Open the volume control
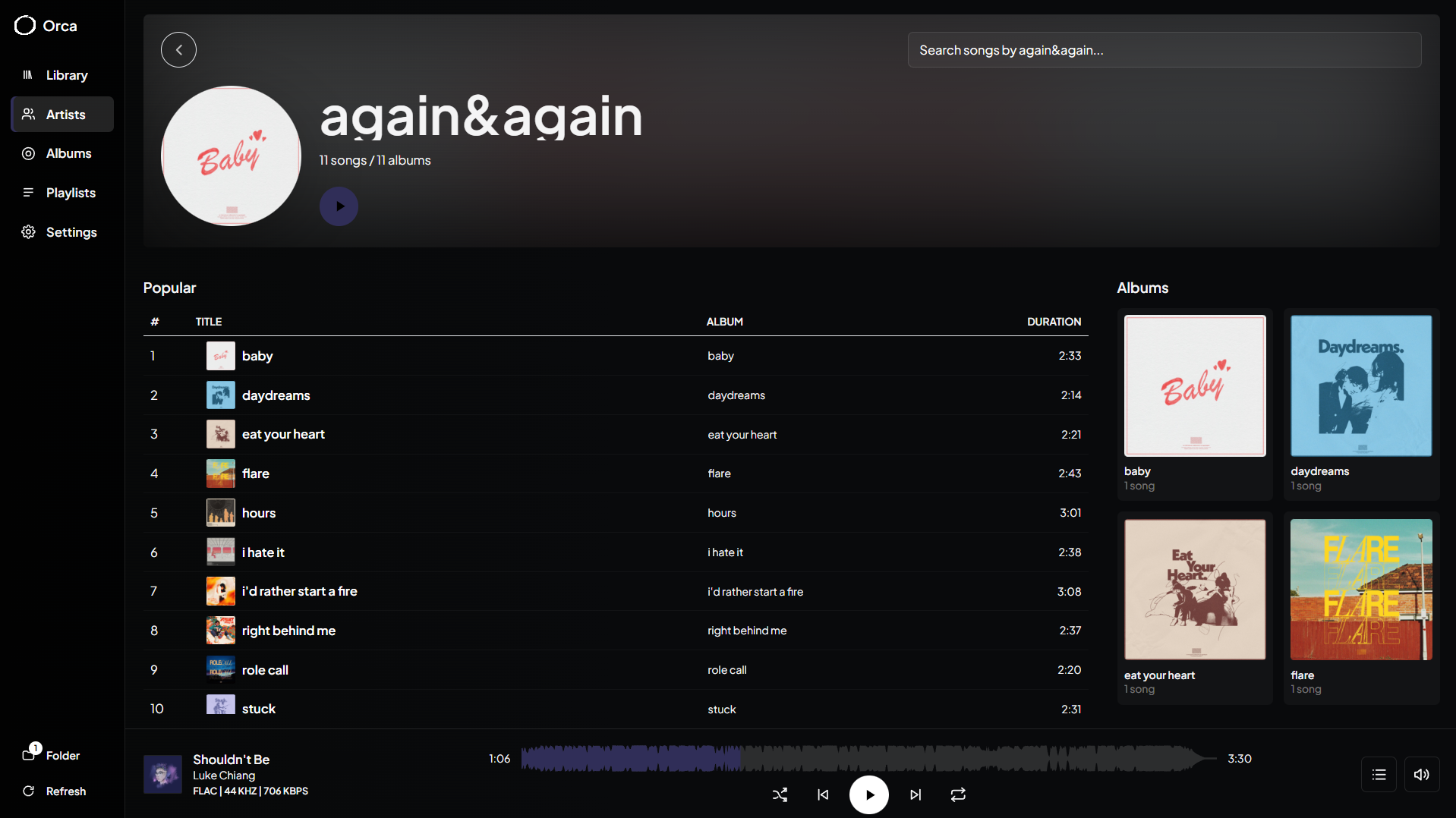The image size is (1456, 818). pos(1422,775)
